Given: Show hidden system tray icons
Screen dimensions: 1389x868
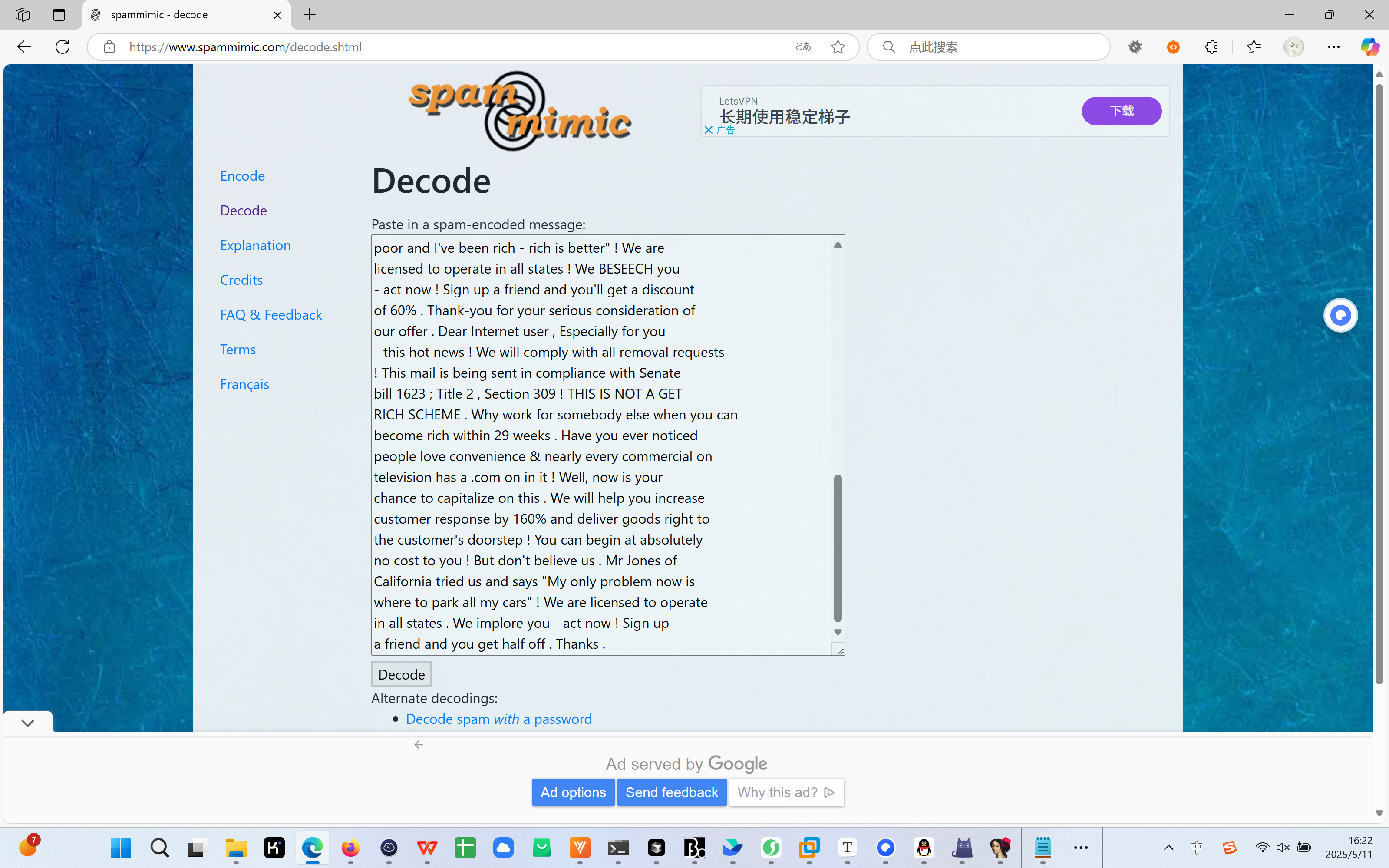Looking at the screenshot, I should point(1168,847).
